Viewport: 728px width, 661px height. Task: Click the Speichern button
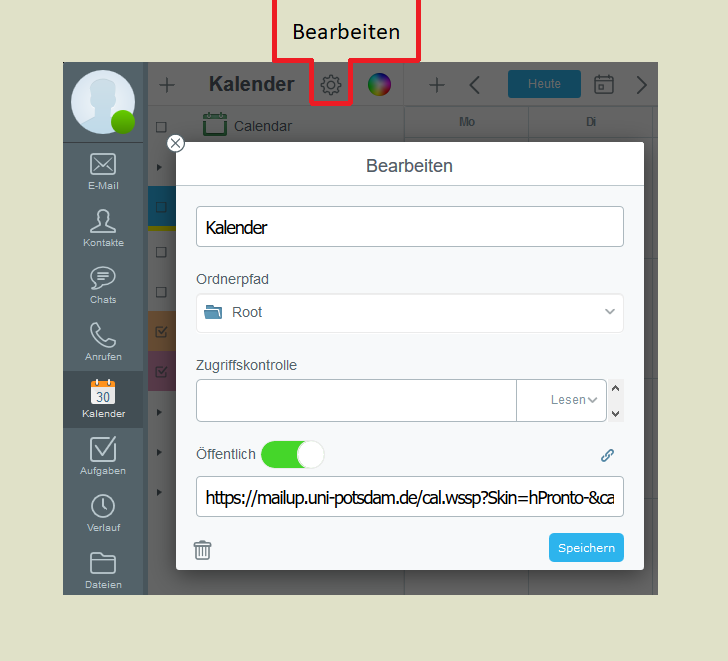point(586,548)
